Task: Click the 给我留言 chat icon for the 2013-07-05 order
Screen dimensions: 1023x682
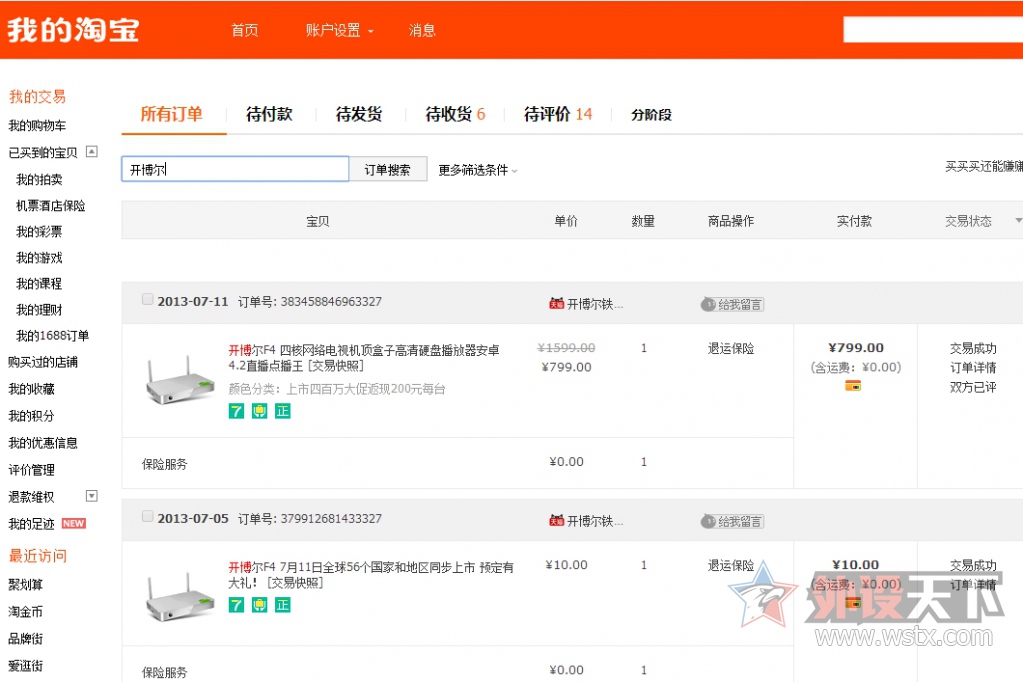Action: click(x=732, y=521)
